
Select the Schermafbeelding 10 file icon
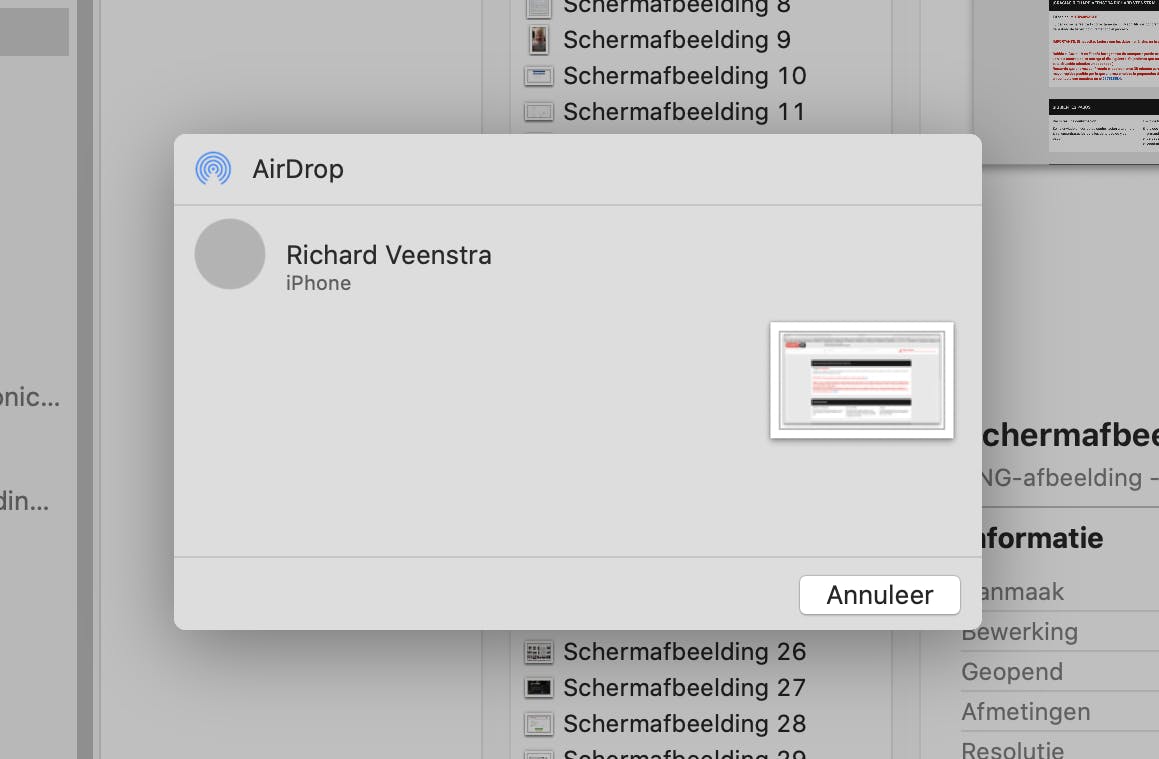[x=538, y=76]
